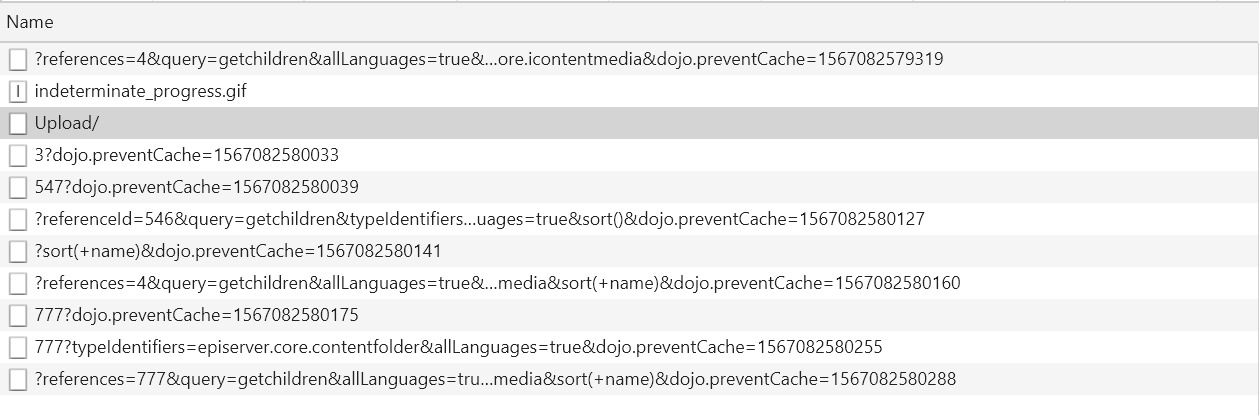Select the 777?typeIdentifiers=episerver.core.contentfolder request
1259x415 pixels.
[x=458, y=347]
